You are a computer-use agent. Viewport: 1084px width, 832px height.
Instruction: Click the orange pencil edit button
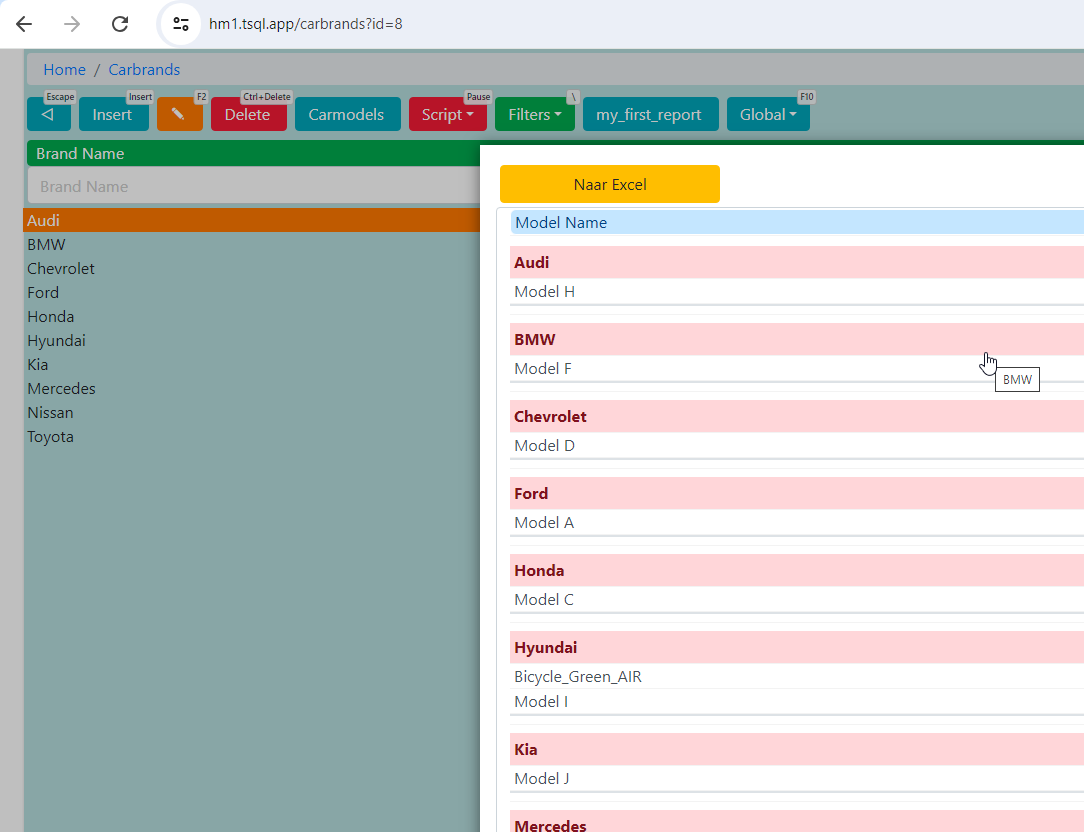pos(180,114)
